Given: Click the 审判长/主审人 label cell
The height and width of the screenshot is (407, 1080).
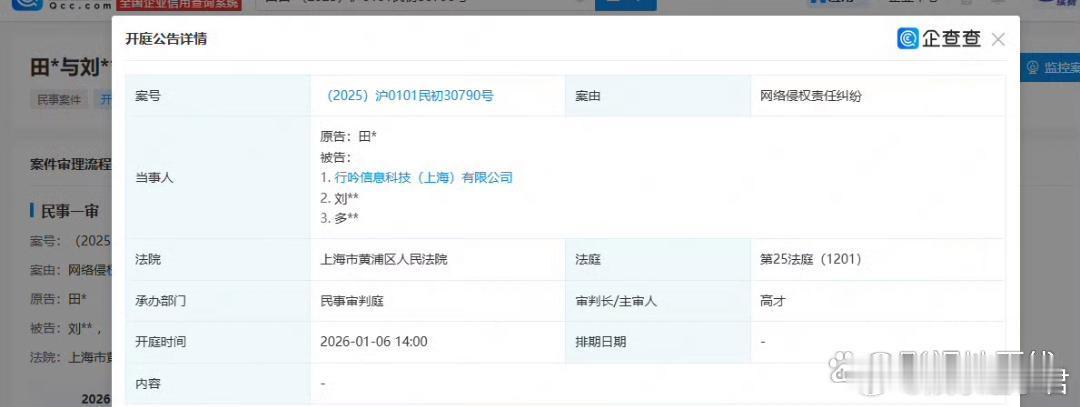Looking at the screenshot, I should (658, 301).
